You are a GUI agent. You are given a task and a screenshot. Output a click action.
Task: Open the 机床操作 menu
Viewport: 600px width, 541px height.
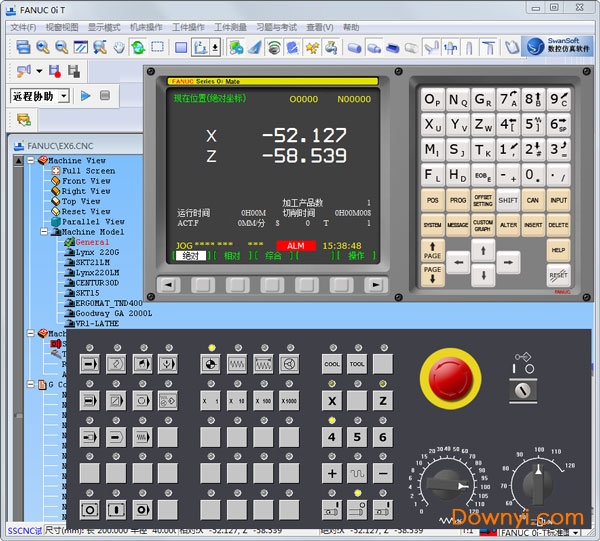click(x=148, y=27)
